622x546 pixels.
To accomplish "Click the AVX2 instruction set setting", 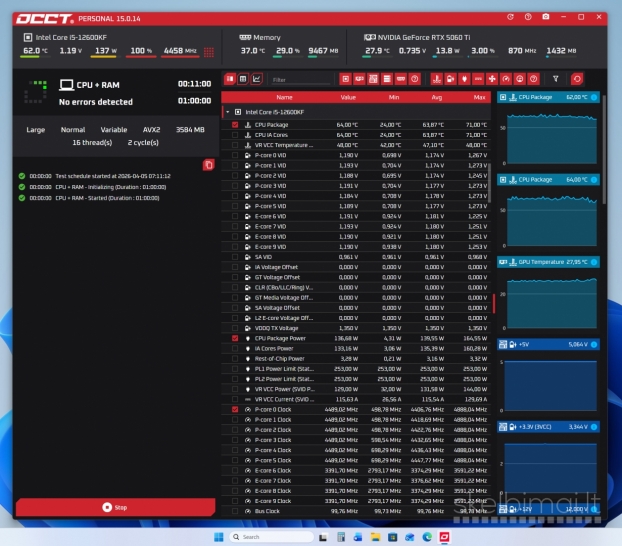I will pos(152,130).
